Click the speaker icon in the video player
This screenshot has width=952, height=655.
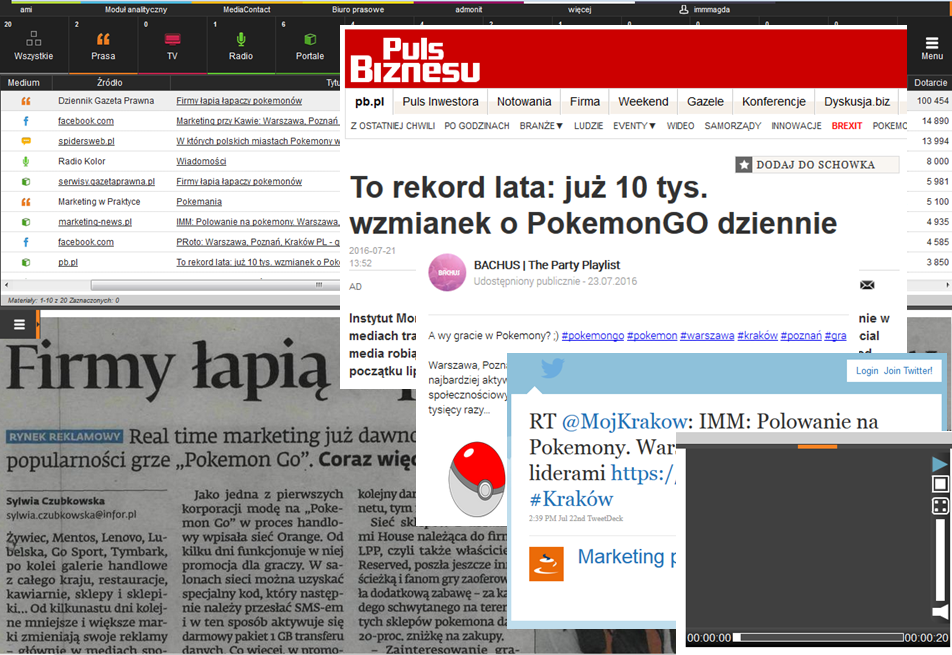pyautogui.click(x=940, y=611)
